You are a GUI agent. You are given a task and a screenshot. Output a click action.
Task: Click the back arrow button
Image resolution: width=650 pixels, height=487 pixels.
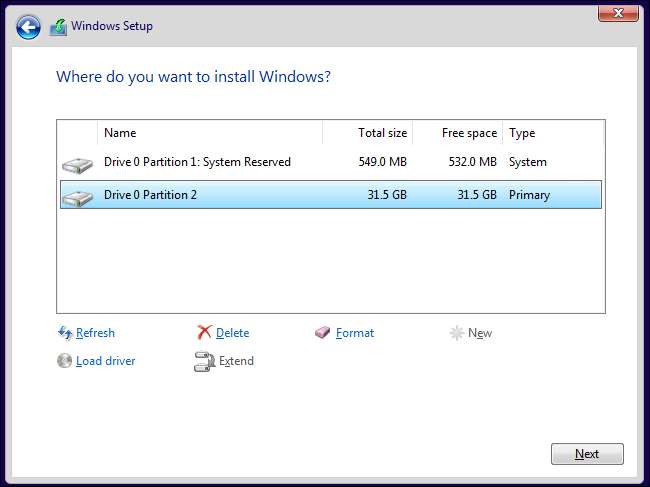coord(29,26)
